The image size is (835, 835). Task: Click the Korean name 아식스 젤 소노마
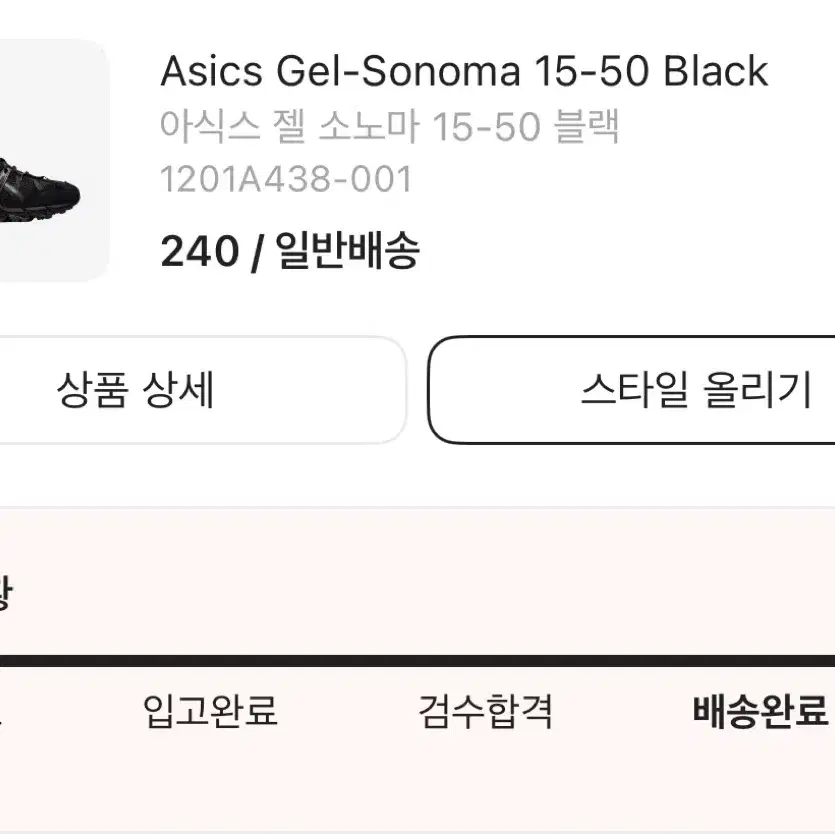290,126
